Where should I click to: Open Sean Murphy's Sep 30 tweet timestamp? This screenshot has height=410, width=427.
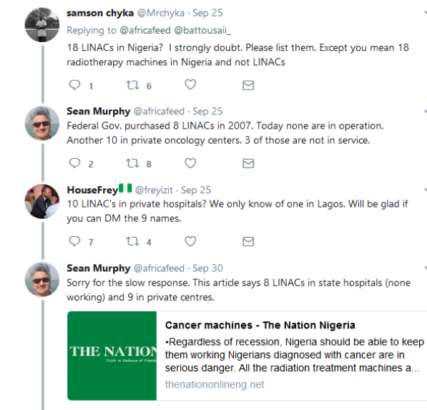(x=208, y=268)
